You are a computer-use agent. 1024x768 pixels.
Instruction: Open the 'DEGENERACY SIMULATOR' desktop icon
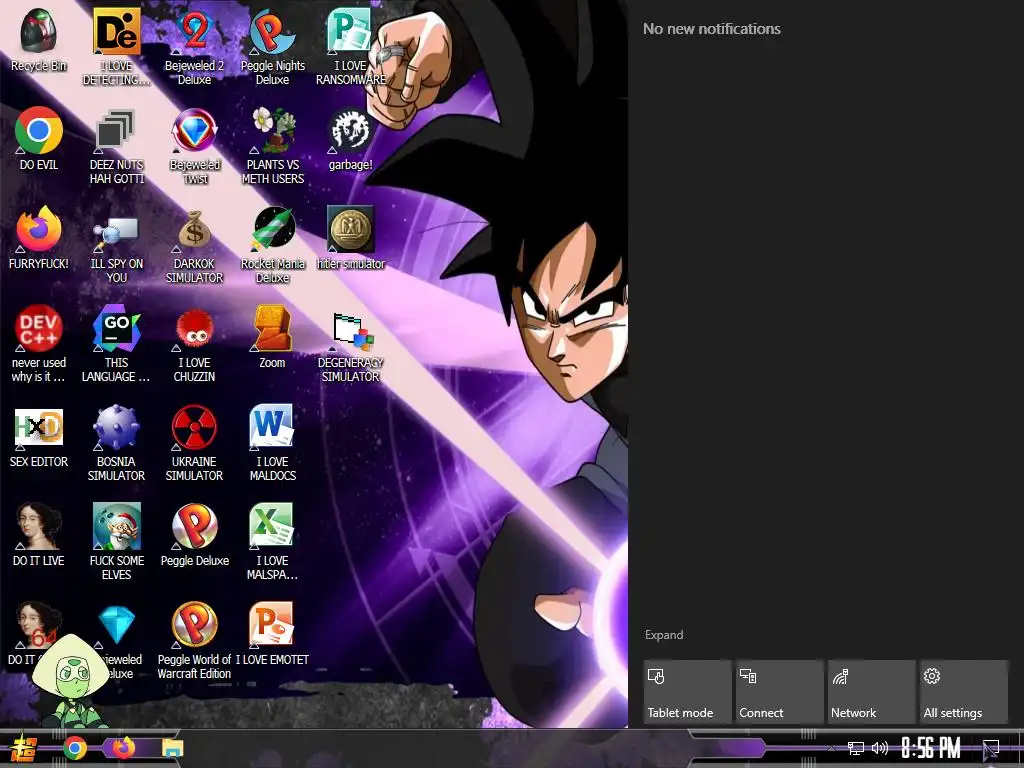[351, 344]
